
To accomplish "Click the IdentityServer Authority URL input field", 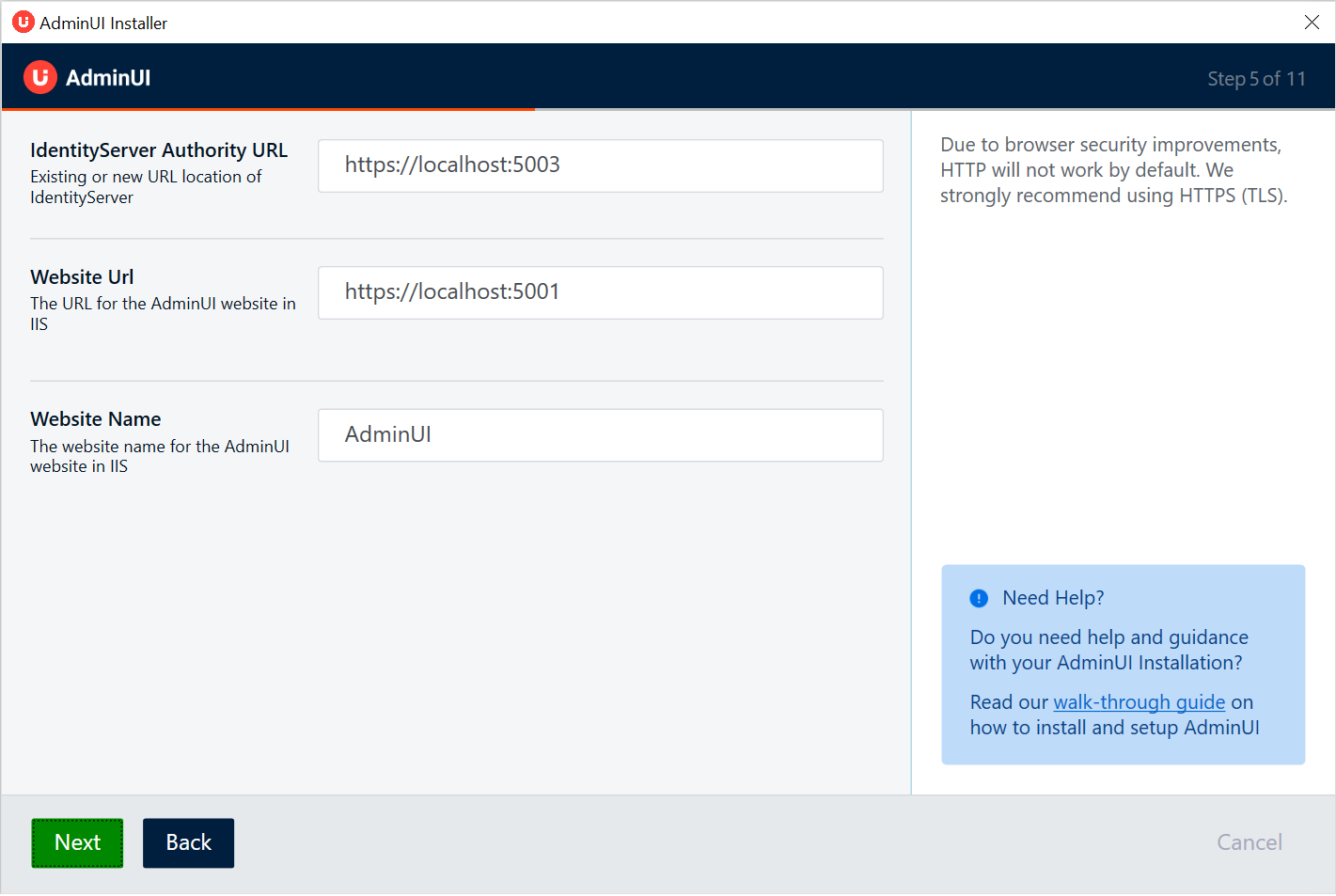I will pyautogui.click(x=600, y=165).
